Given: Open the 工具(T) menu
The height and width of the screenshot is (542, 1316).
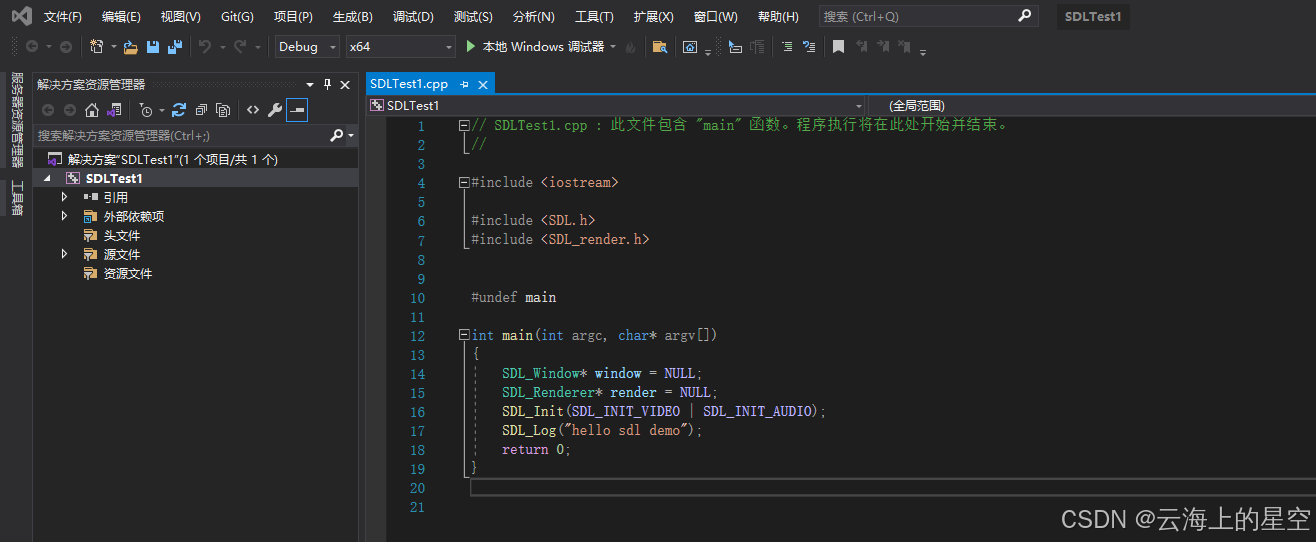Looking at the screenshot, I should (x=594, y=17).
